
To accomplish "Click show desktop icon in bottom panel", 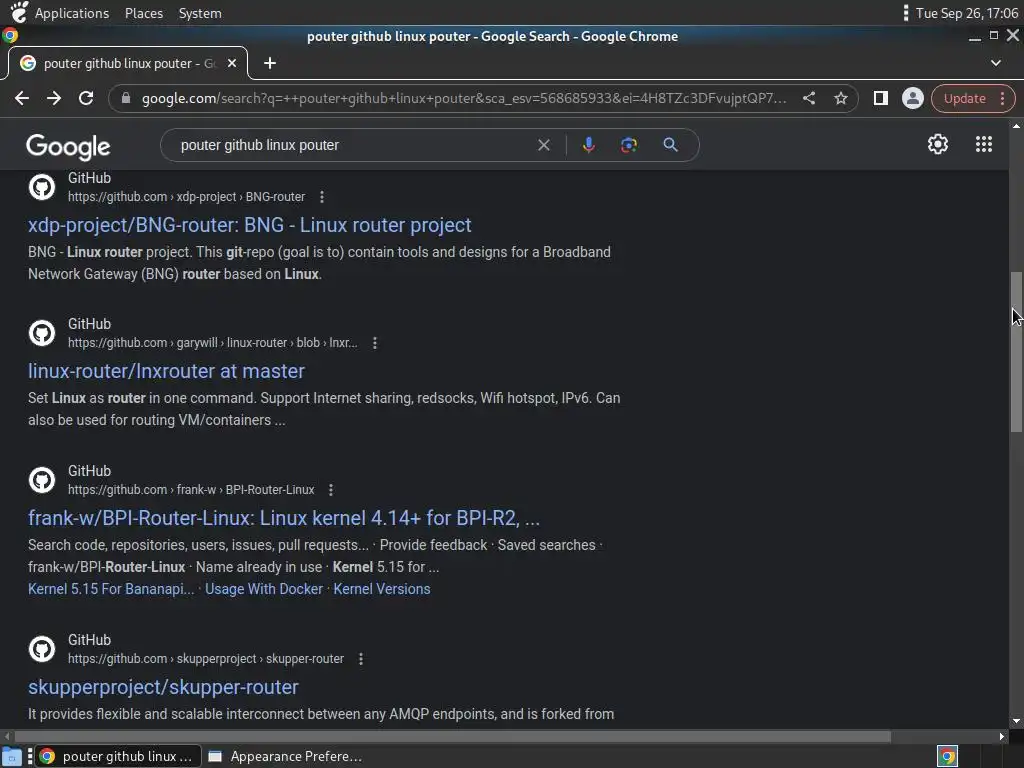I will pos(12,757).
